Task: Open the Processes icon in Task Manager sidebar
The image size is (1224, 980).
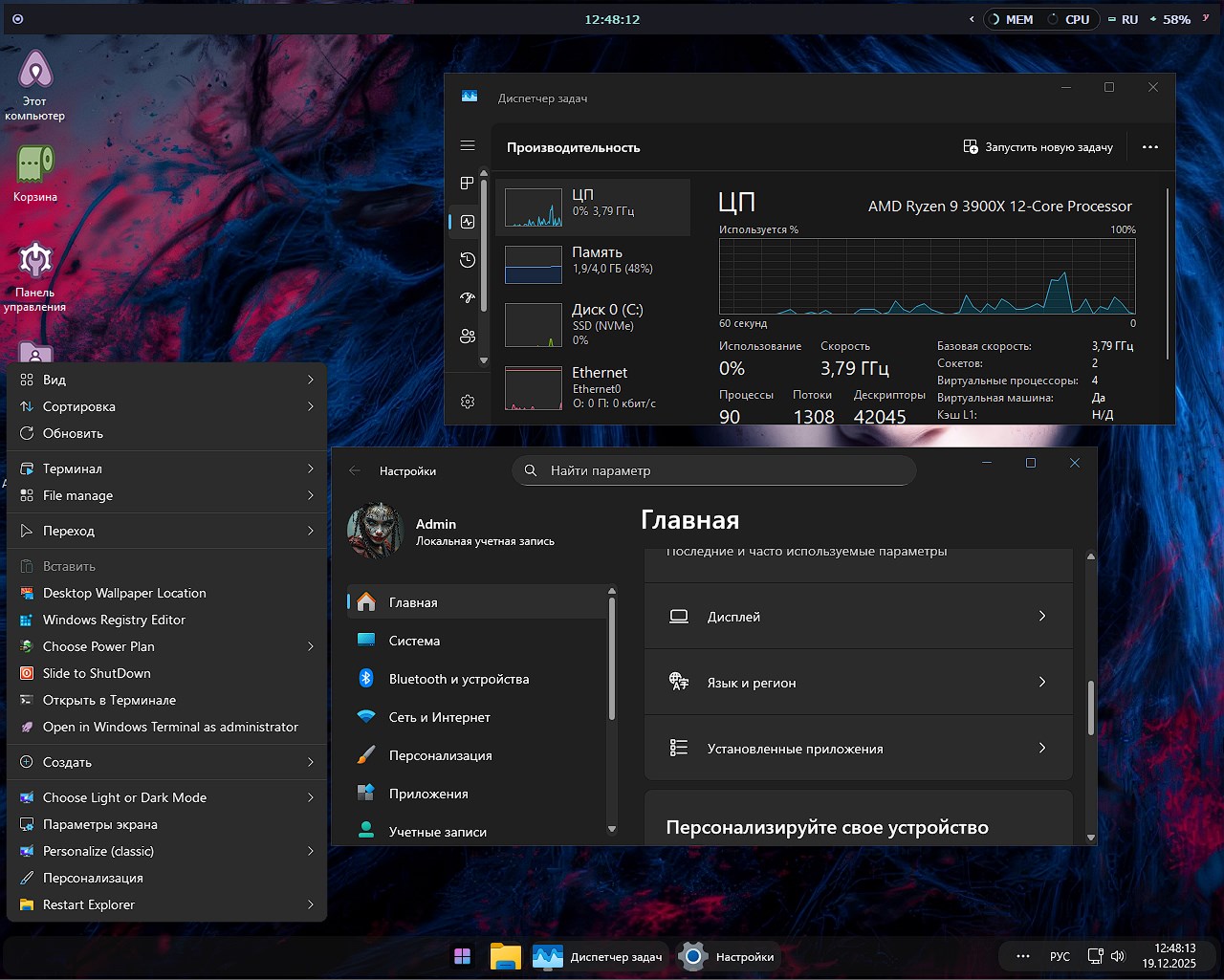Action: pyautogui.click(x=467, y=183)
